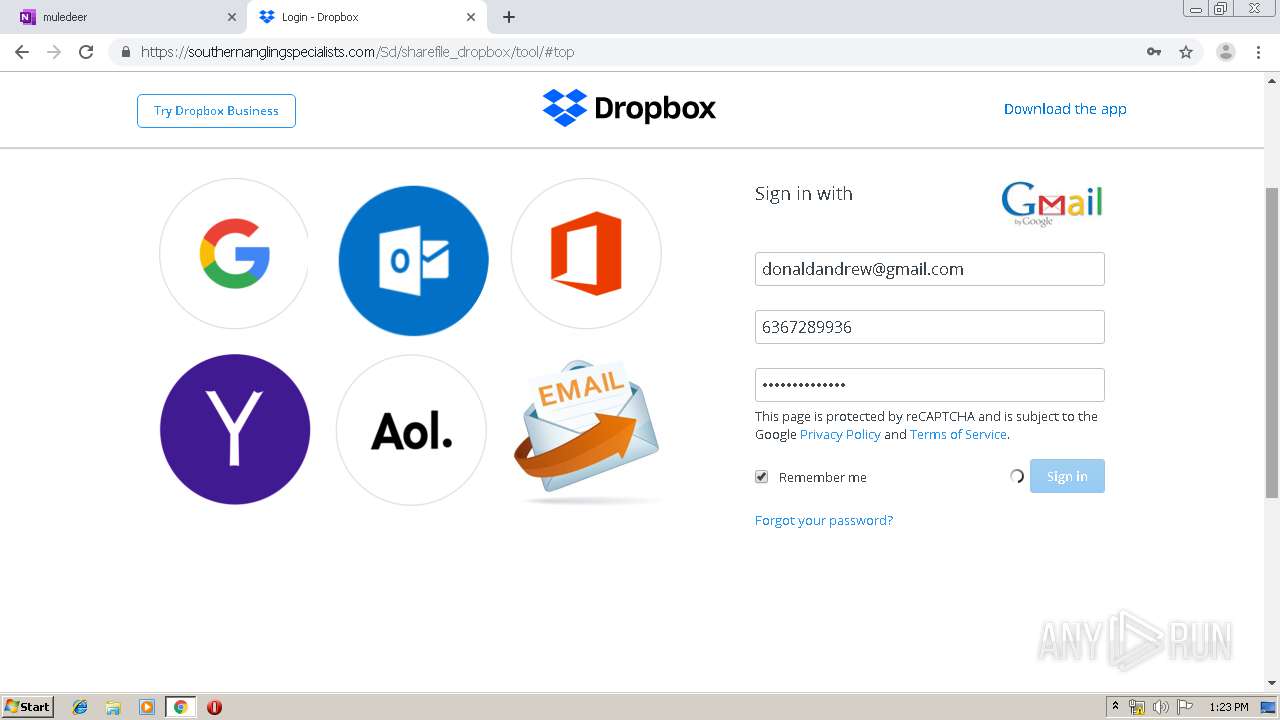Click the padlock icon in the address bar

coord(125,52)
